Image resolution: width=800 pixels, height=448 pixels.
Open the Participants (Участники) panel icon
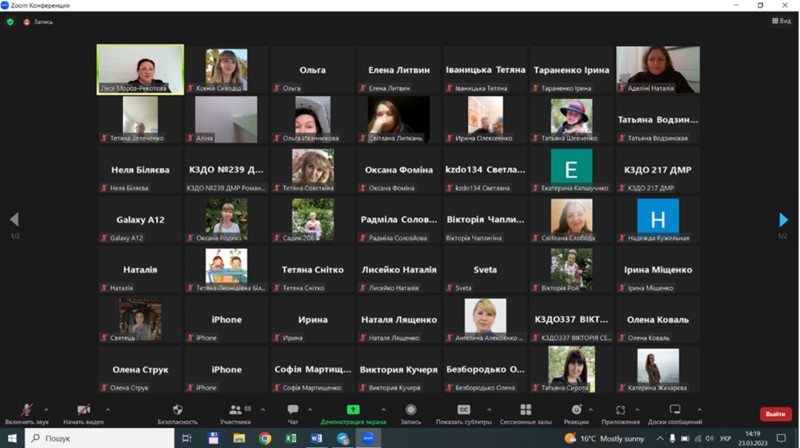(x=235, y=410)
